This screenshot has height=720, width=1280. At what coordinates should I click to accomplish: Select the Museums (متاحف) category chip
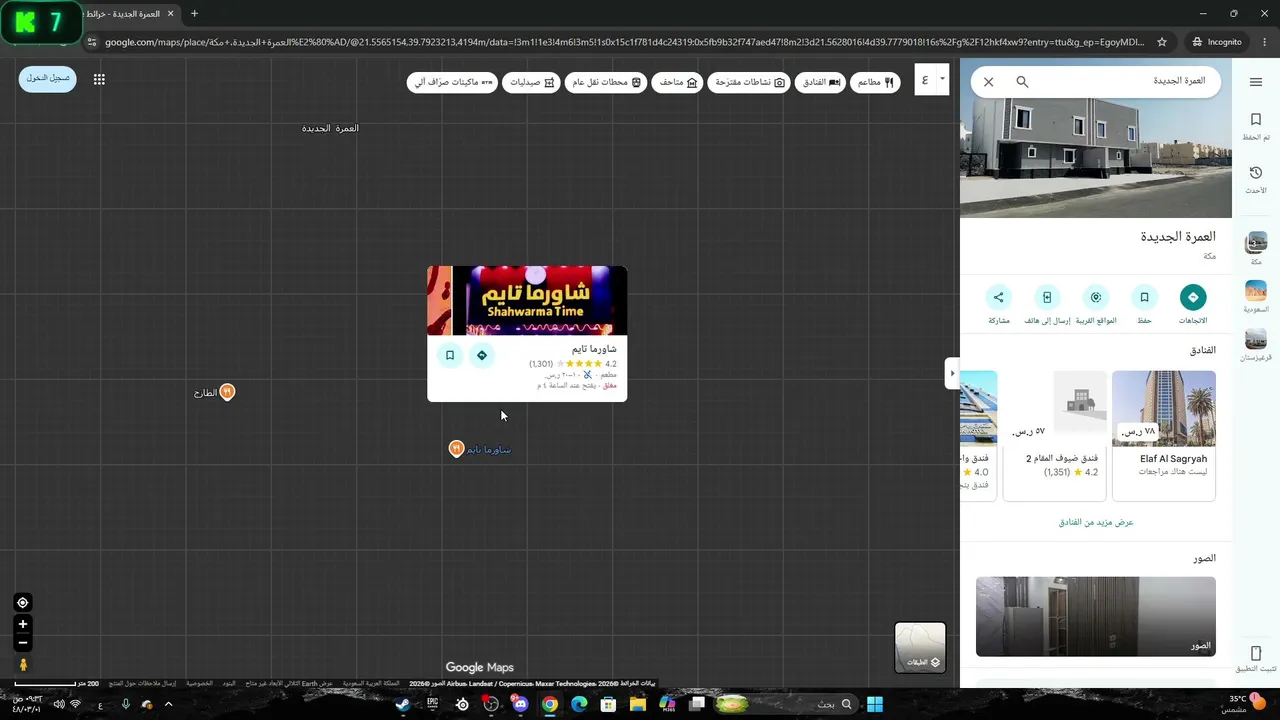[678, 82]
